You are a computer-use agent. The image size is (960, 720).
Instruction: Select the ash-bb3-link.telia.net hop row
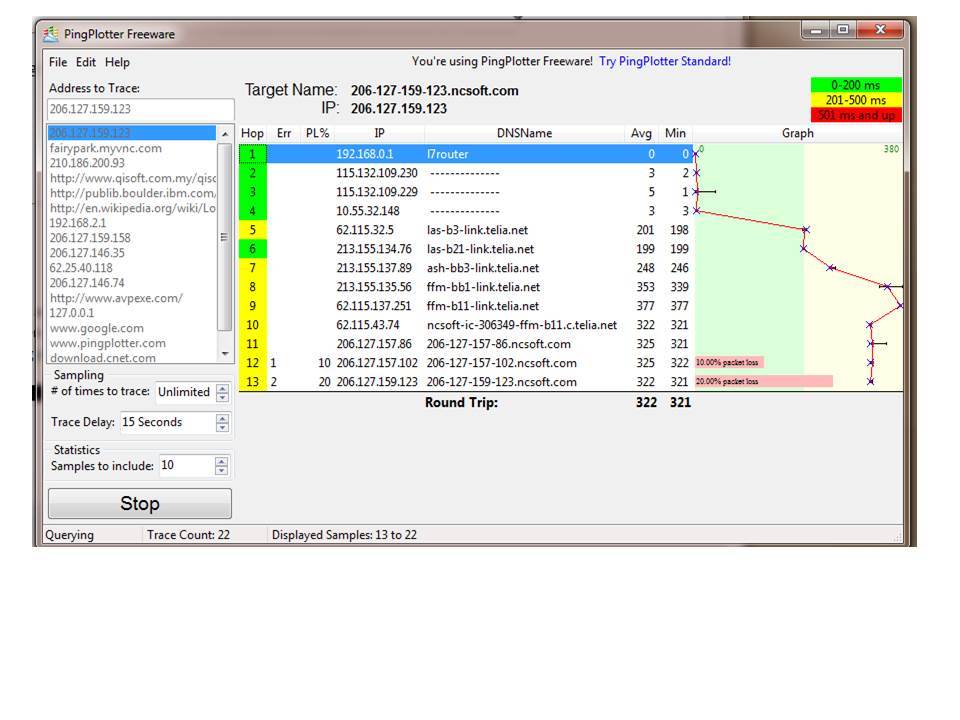(466, 268)
